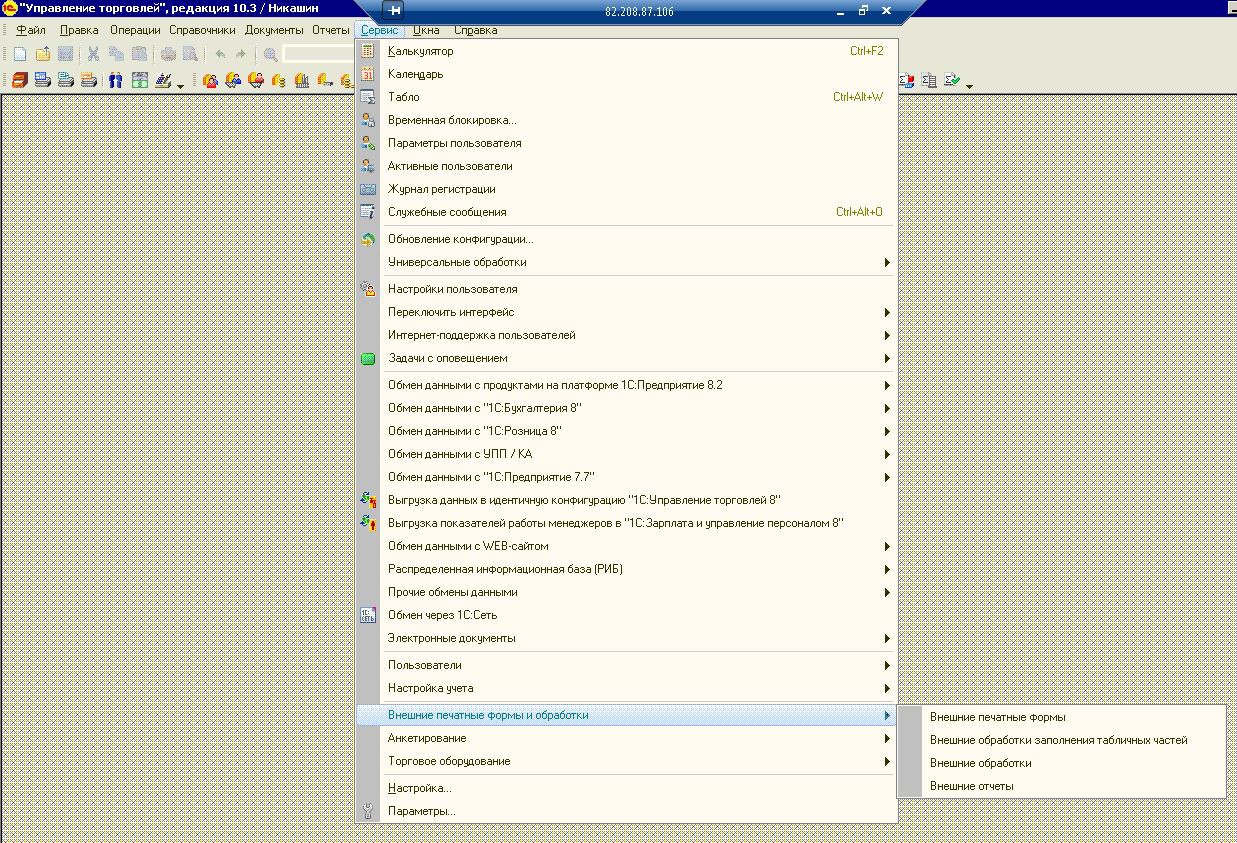The image size is (1237, 843).
Task: Open the Файл menu
Action: tap(31, 30)
